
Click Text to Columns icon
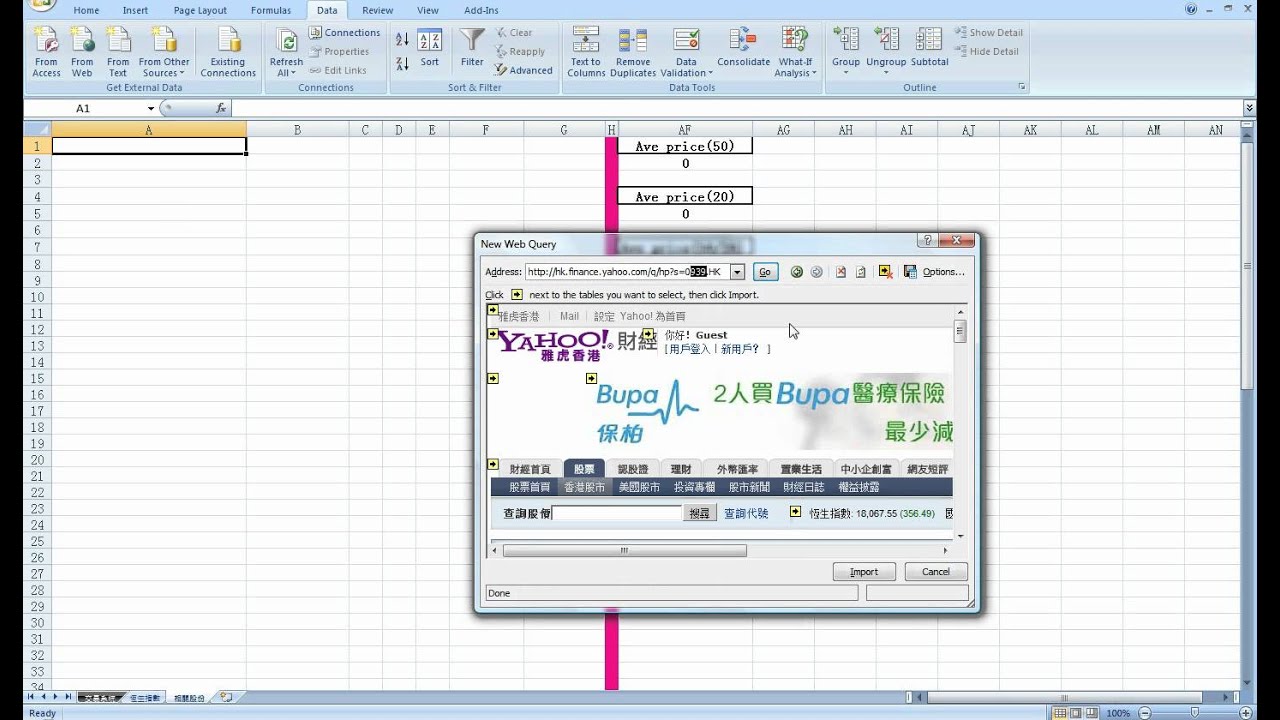[586, 52]
